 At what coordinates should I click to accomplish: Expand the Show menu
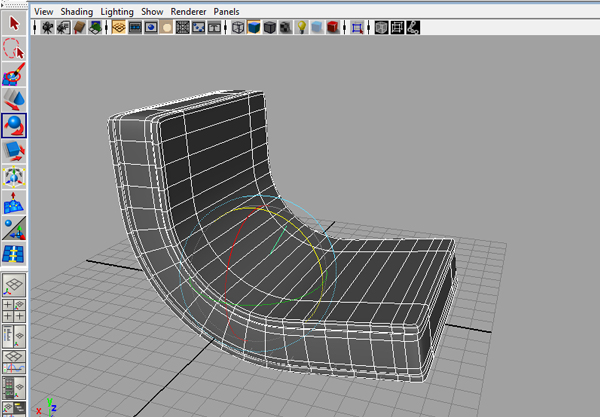click(x=152, y=10)
